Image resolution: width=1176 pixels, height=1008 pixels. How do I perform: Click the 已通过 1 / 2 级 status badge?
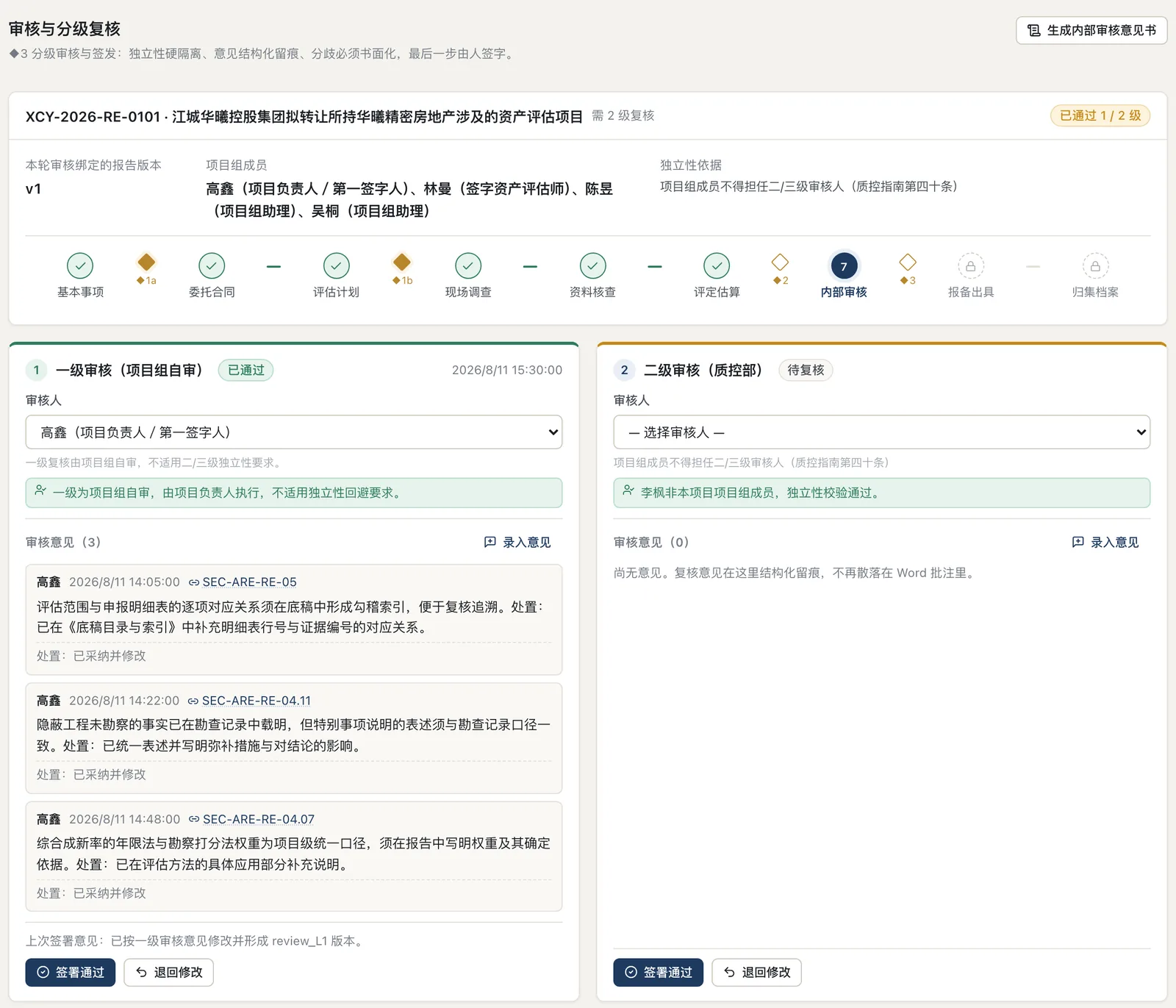(x=1100, y=116)
